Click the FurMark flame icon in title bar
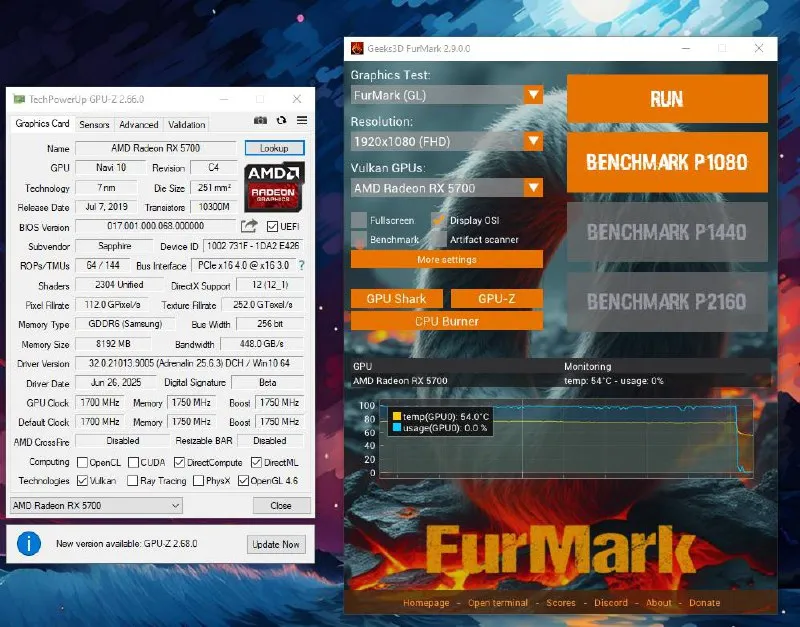 click(x=356, y=48)
